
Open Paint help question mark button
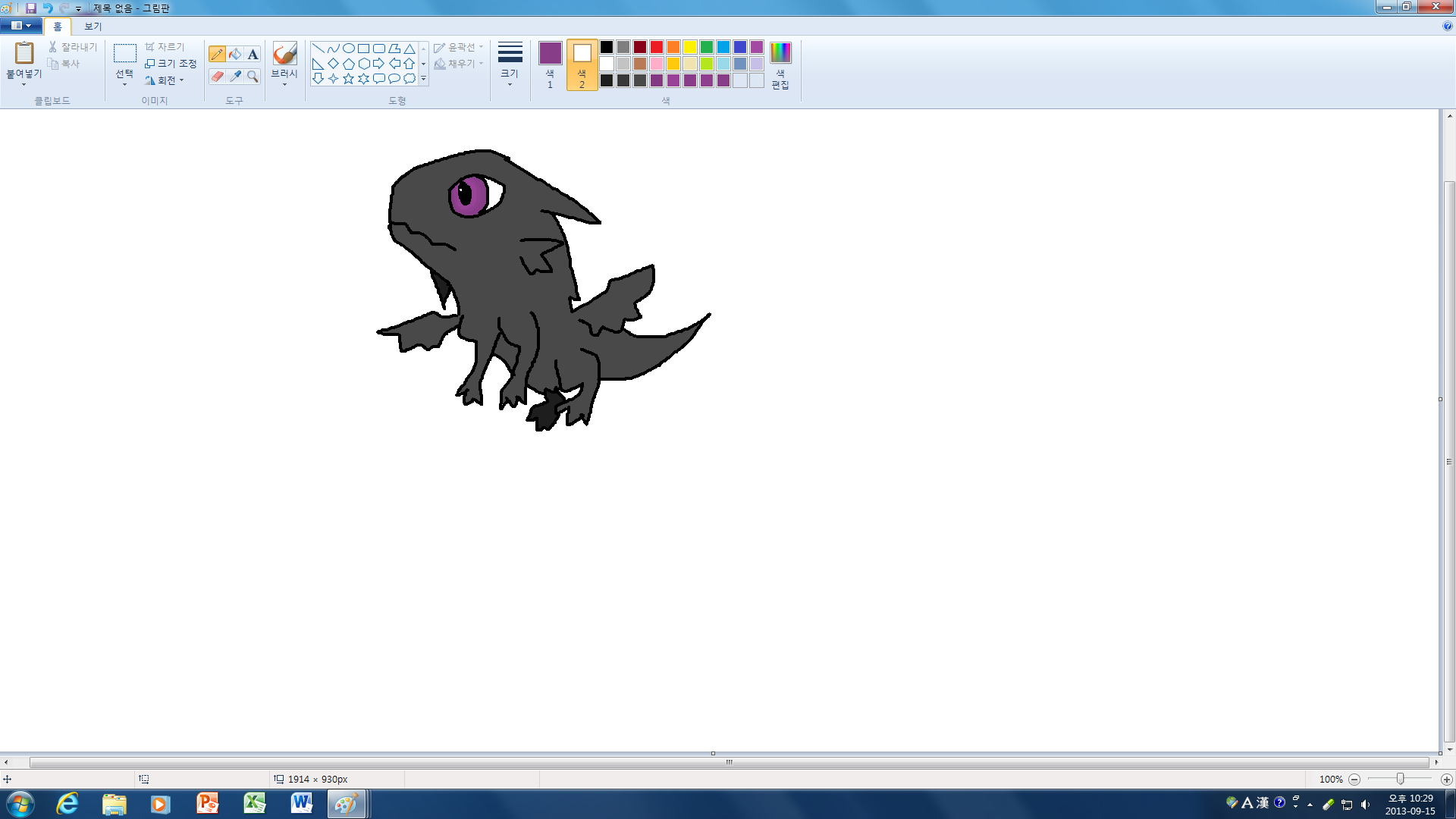pos(1447,26)
